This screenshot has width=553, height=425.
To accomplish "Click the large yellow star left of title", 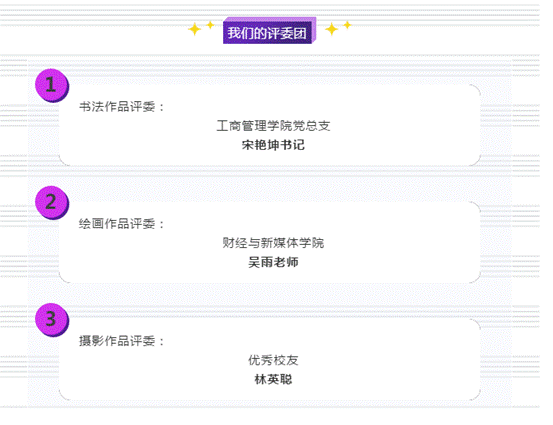I will pos(194,29).
